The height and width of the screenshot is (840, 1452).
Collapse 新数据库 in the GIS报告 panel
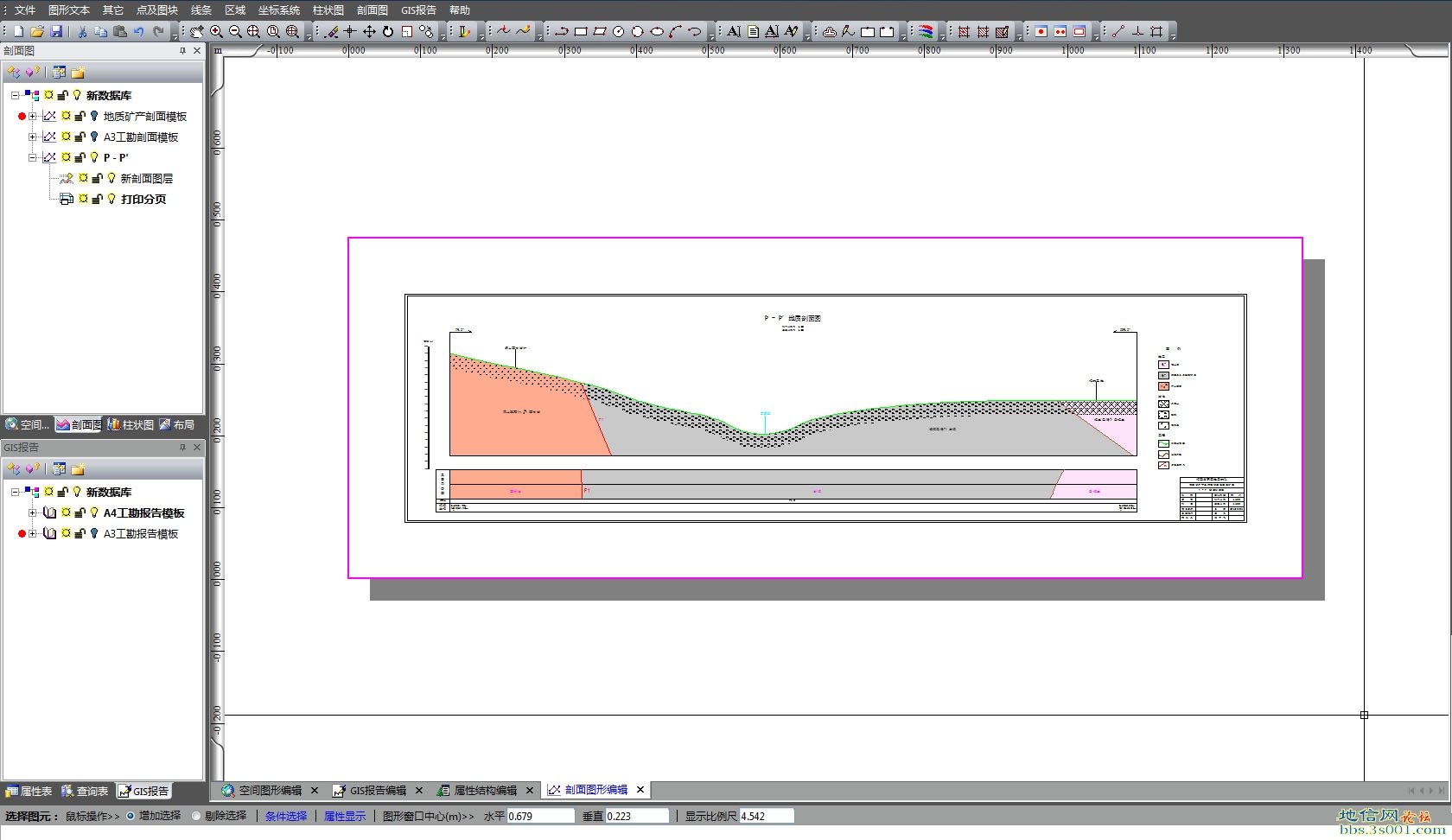pyautogui.click(x=15, y=492)
